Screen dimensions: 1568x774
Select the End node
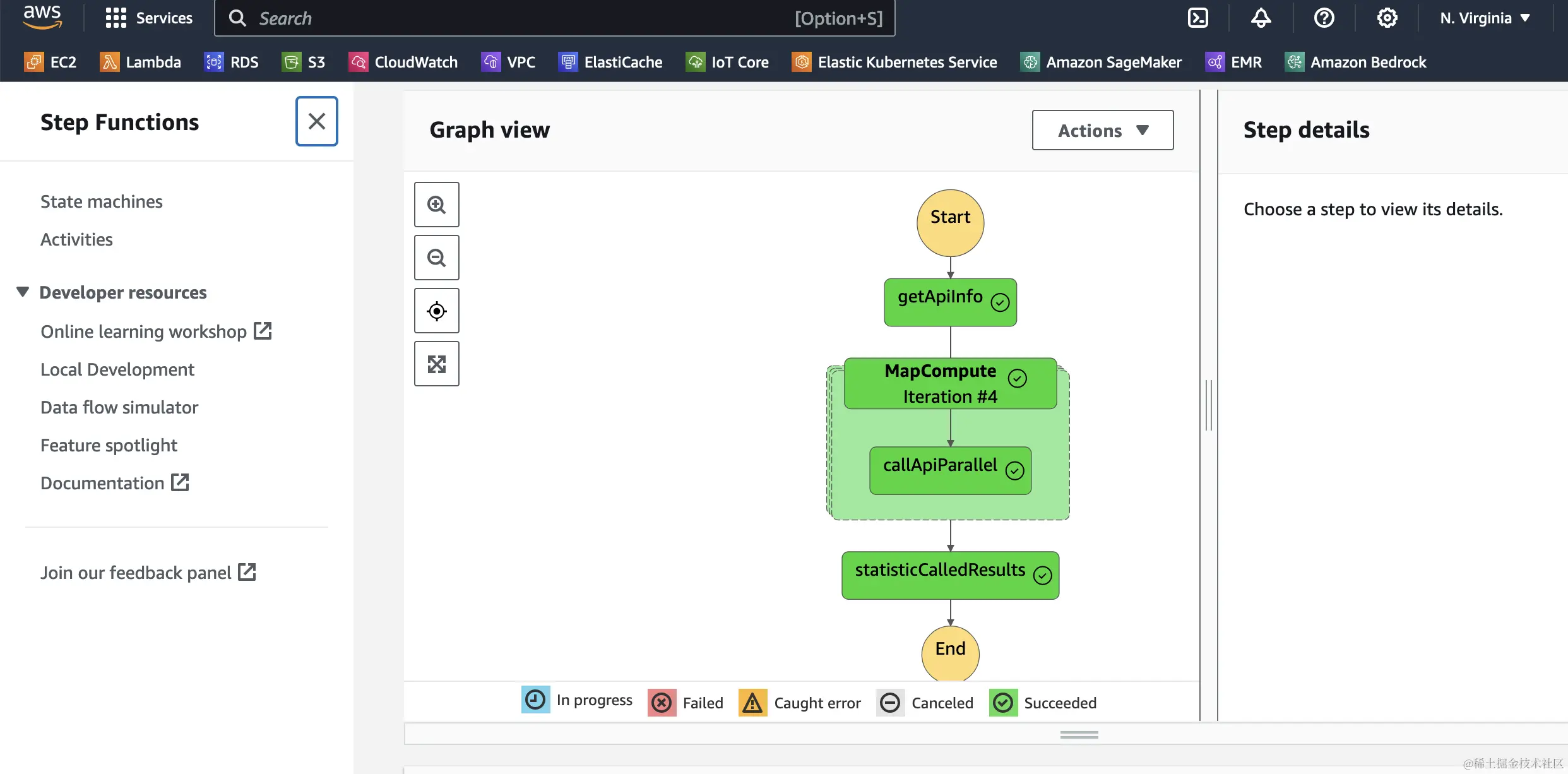tap(951, 654)
